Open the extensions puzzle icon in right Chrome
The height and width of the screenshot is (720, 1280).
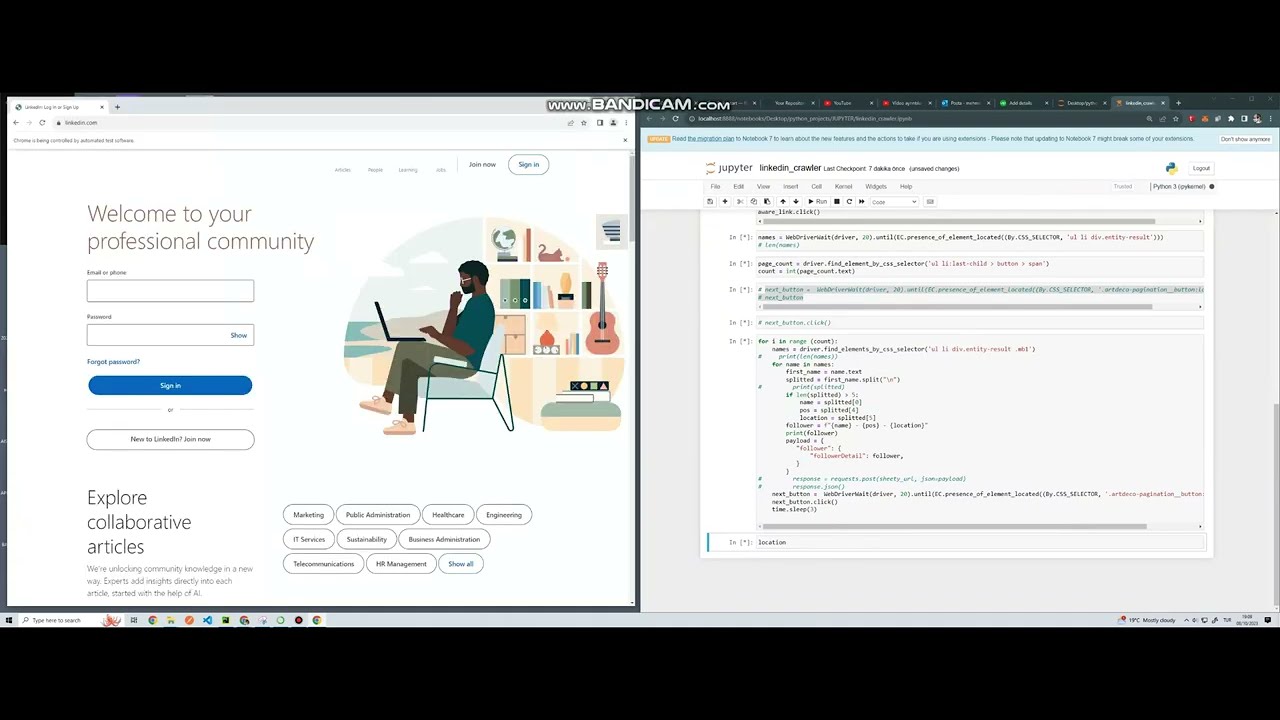click(1231, 119)
